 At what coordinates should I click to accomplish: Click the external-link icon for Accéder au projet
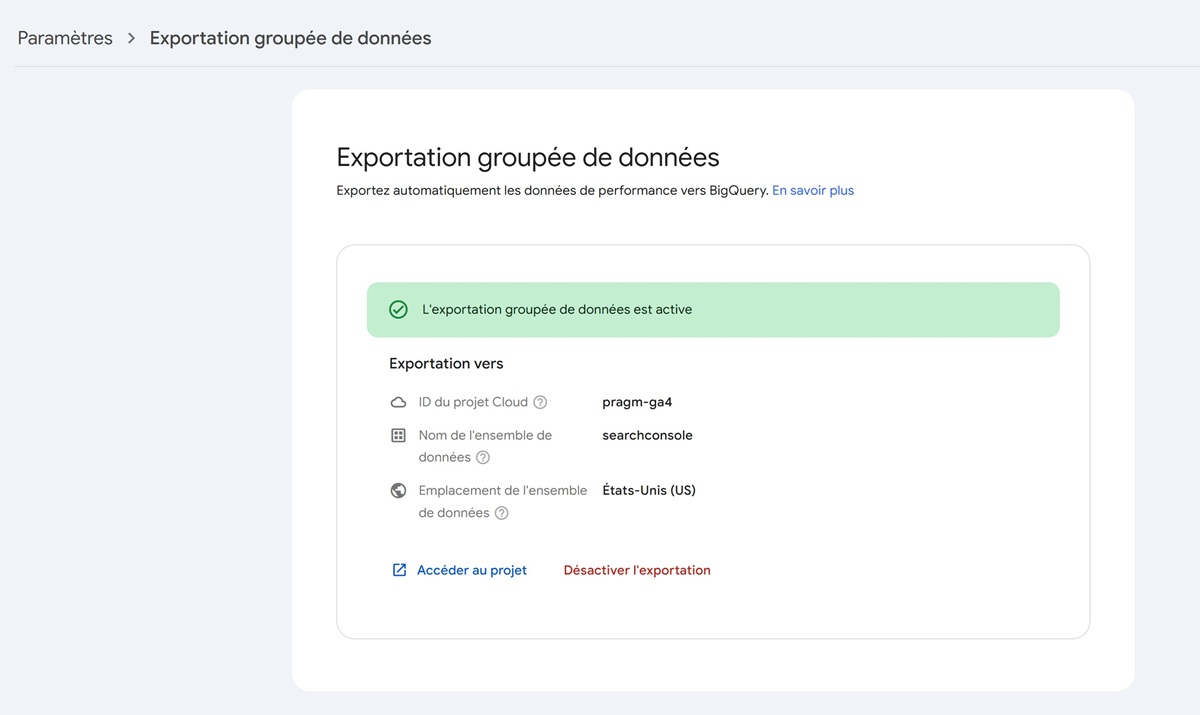pyautogui.click(x=399, y=570)
